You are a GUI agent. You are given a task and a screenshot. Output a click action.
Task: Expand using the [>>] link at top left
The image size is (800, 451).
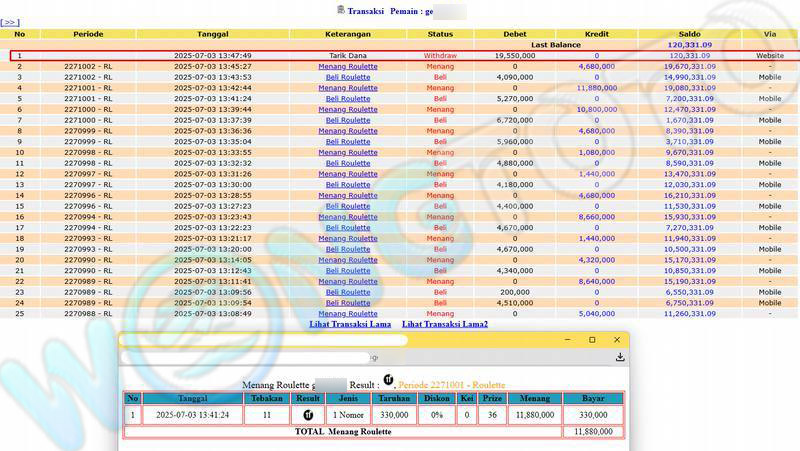tap(10, 21)
